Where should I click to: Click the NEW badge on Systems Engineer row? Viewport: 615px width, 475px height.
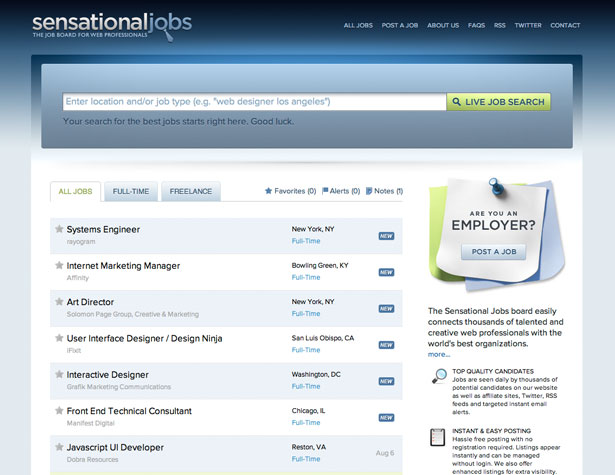(386, 236)
